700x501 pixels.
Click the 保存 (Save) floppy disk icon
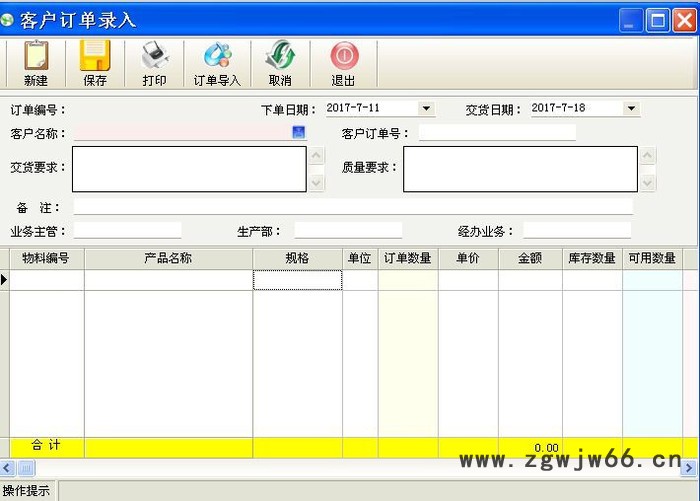[x=95, y=55]
